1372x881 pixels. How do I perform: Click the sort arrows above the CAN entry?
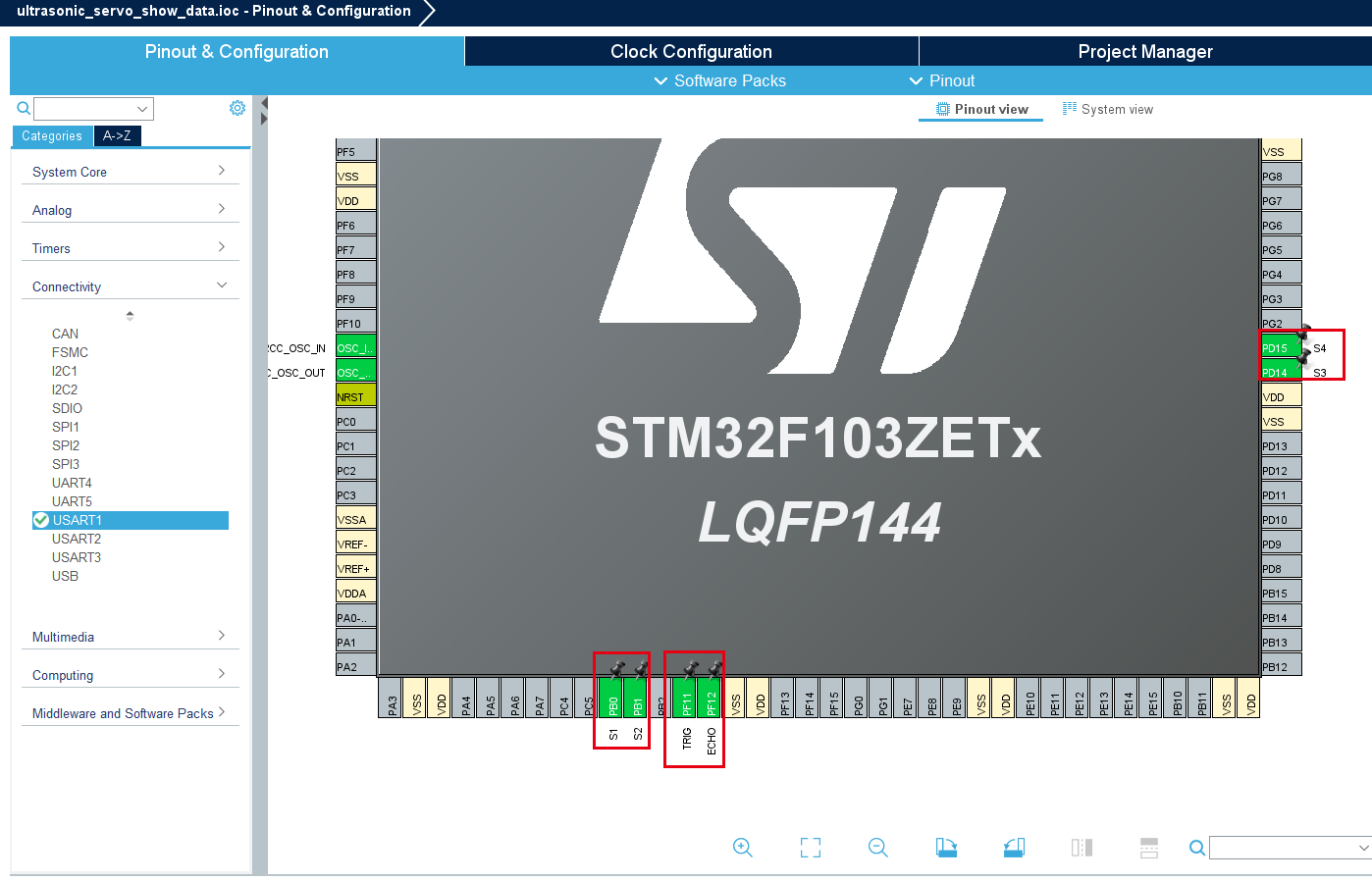130,316
